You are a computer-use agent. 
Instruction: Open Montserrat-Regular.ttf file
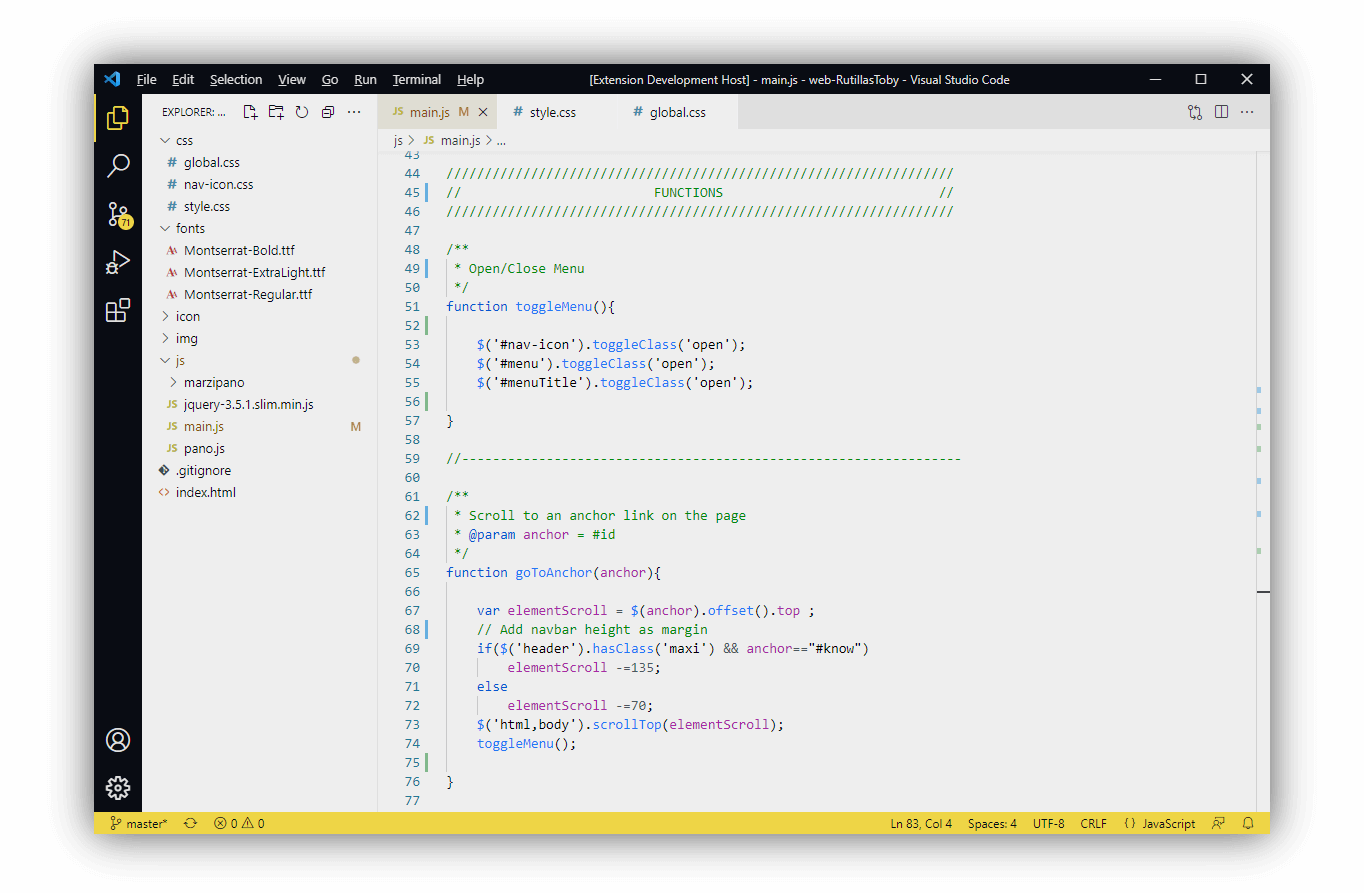coord(260,294)
